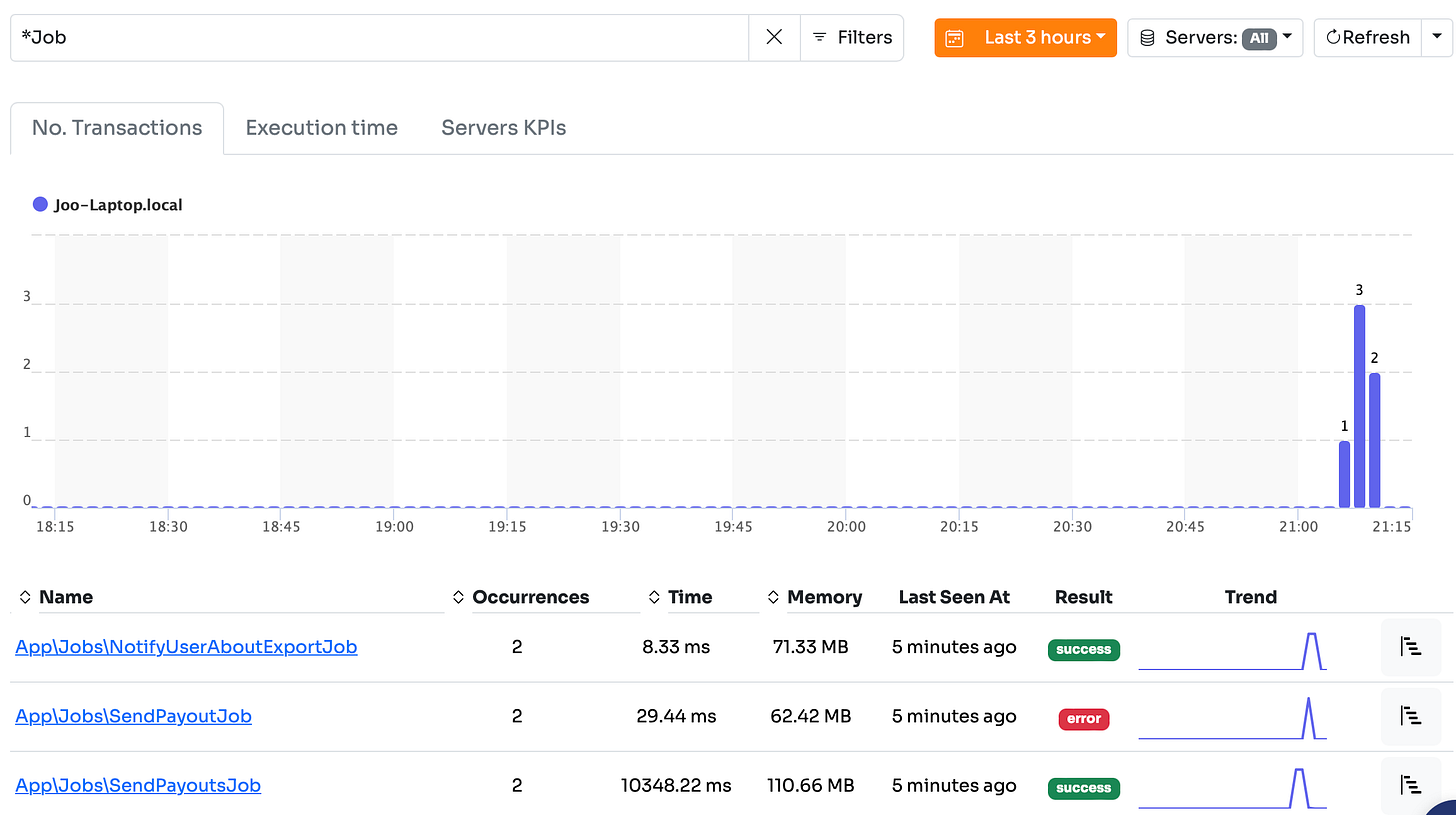Screen dimensions: 1456x815
Task: Click the database icon beside Servers
Action: coord(1148,38)
